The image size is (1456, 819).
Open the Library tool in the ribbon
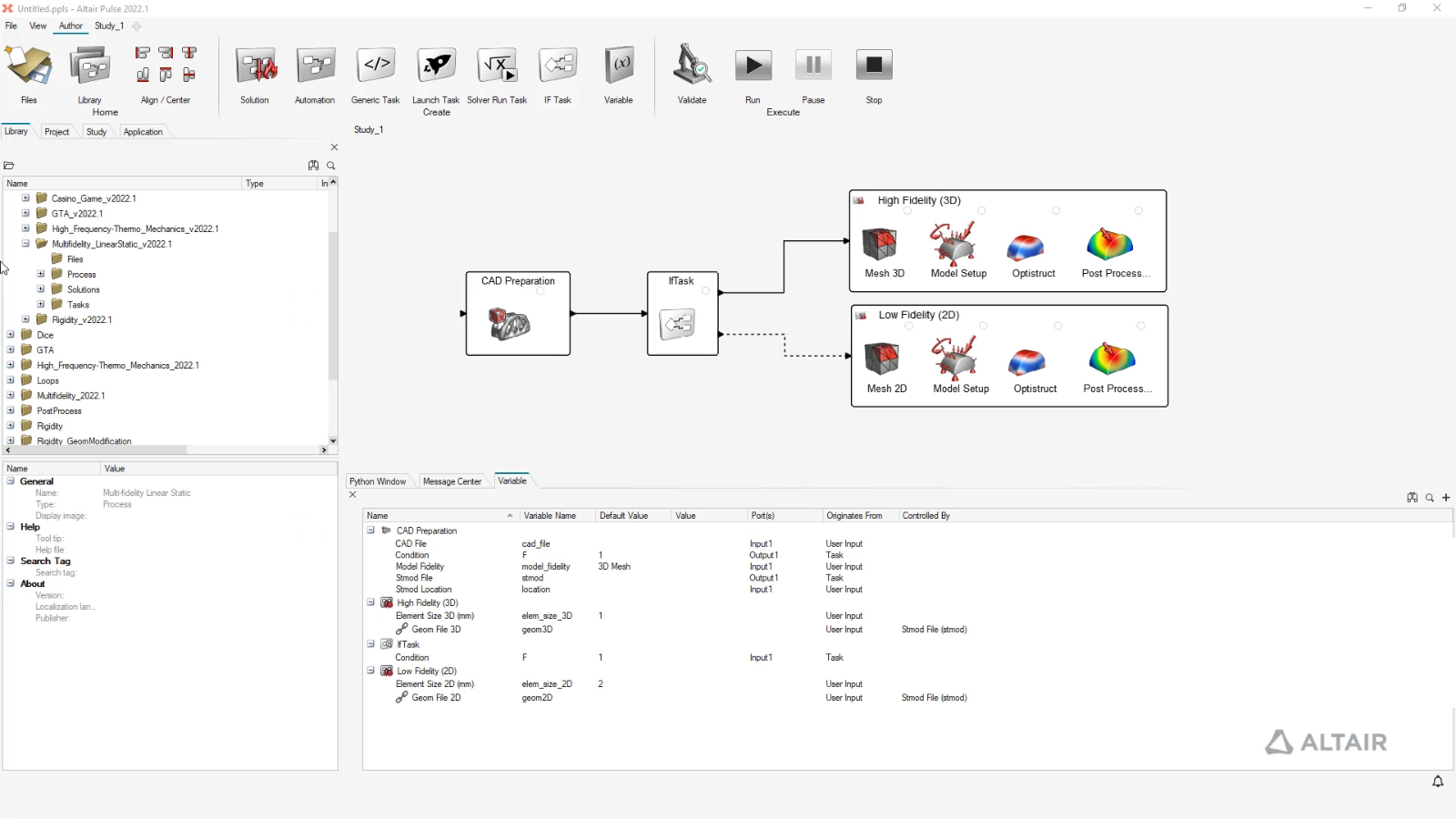(90, 75)
